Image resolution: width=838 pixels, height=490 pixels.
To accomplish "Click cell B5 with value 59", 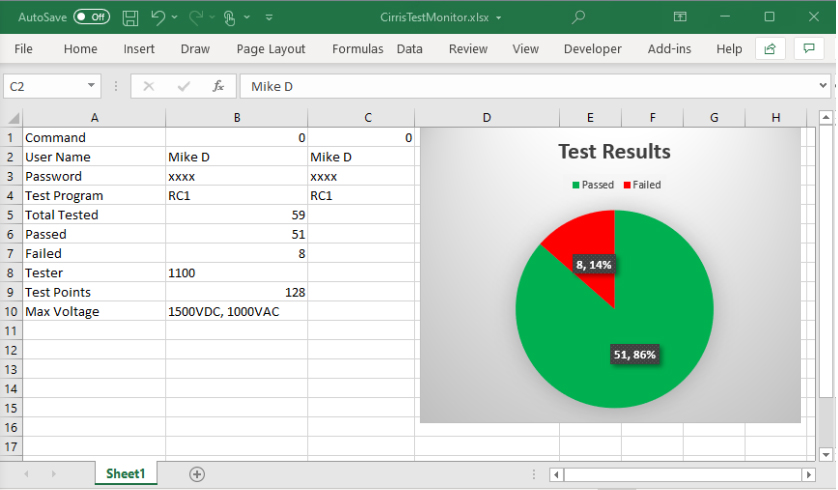I will pos(237,215).
